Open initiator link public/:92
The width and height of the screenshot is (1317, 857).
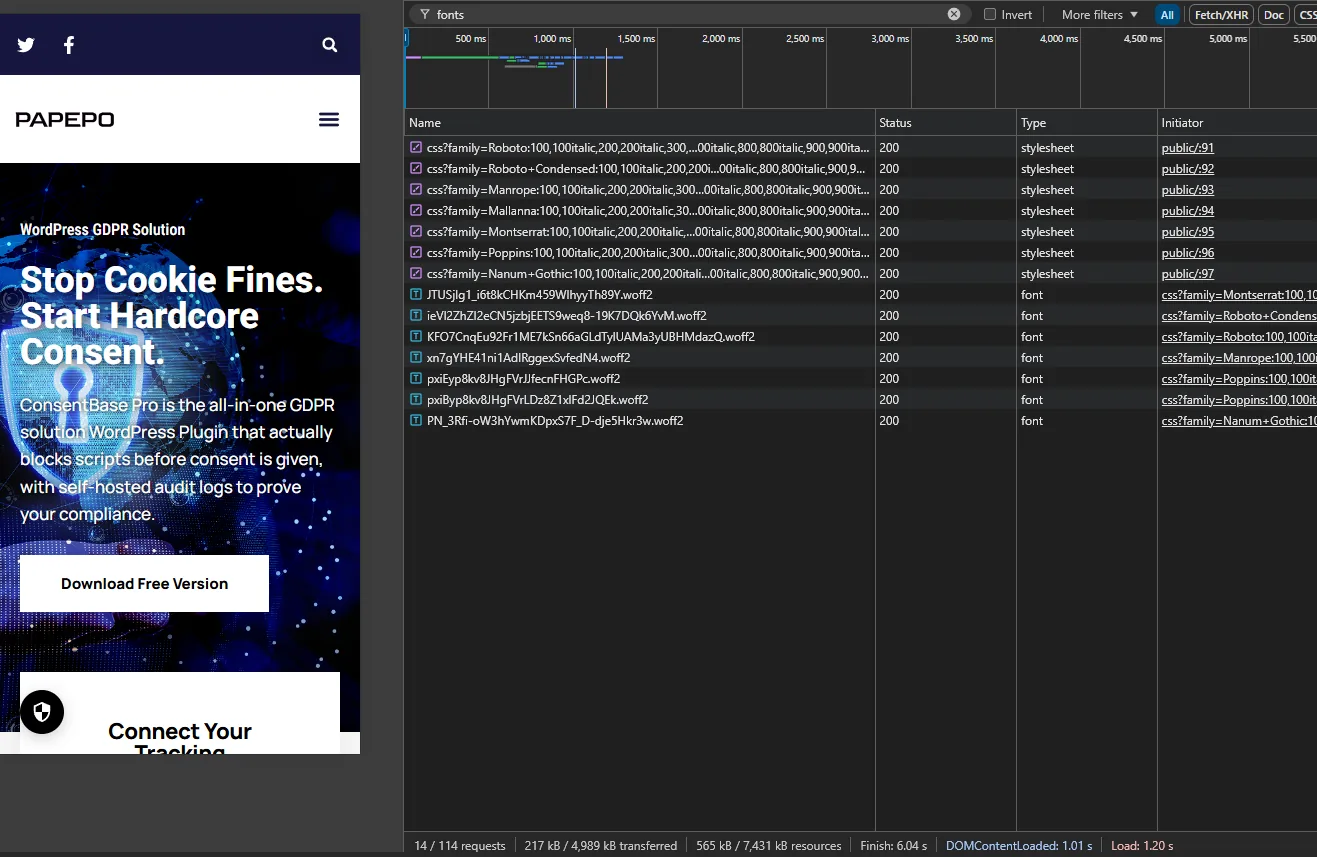click(x=1188, y=169)
